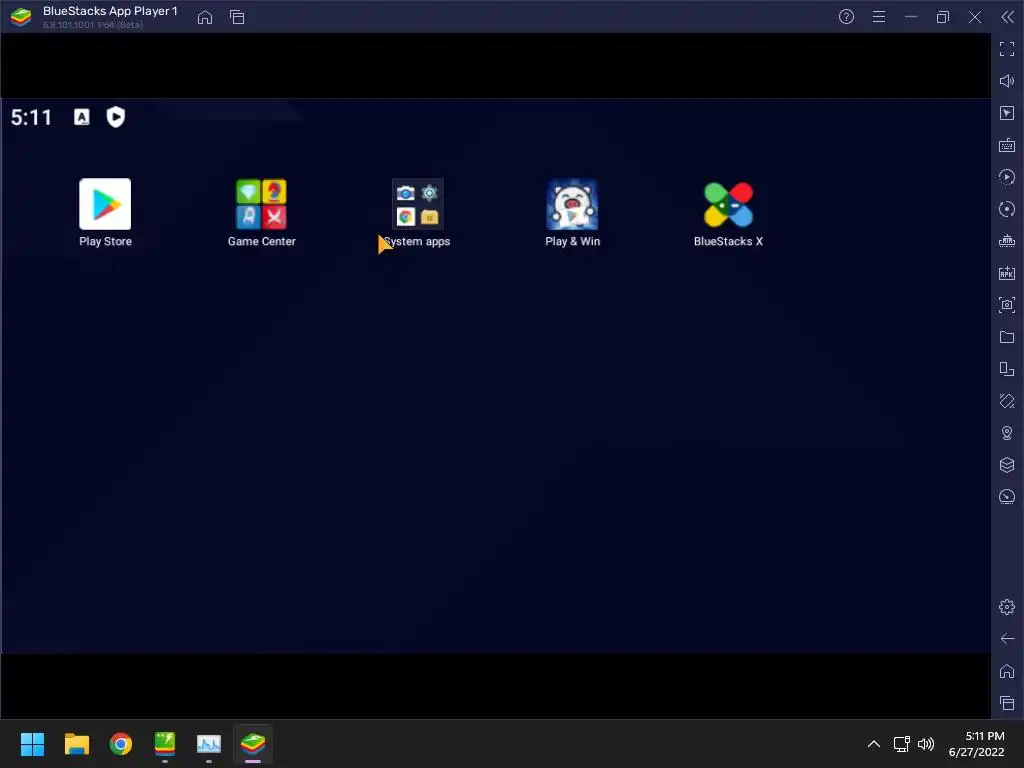Viewport: 1024px width, 768px height.
Task: Open BlueStacks settings gear in the sidebar
Action: click(x=1007, y=607)
